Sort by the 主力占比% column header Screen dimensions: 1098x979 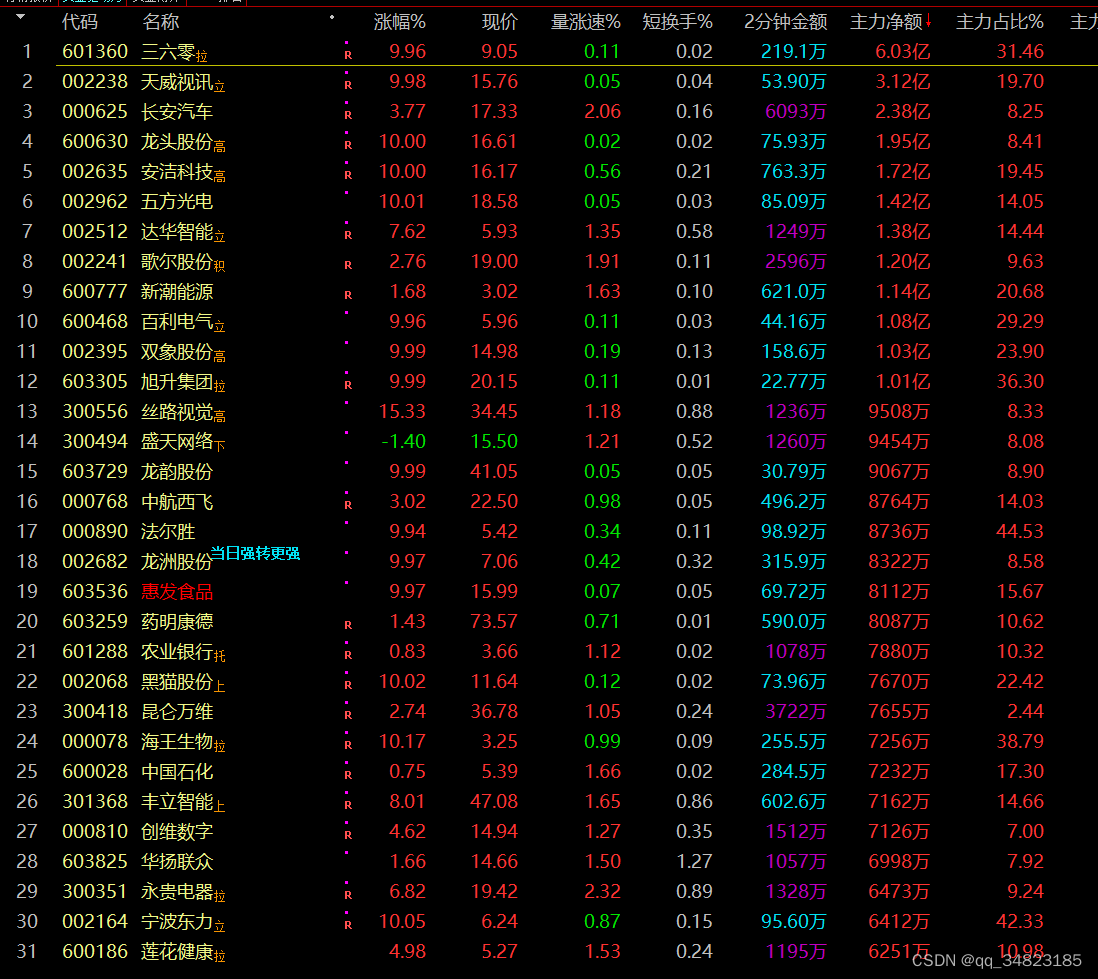tap(999, 22)
